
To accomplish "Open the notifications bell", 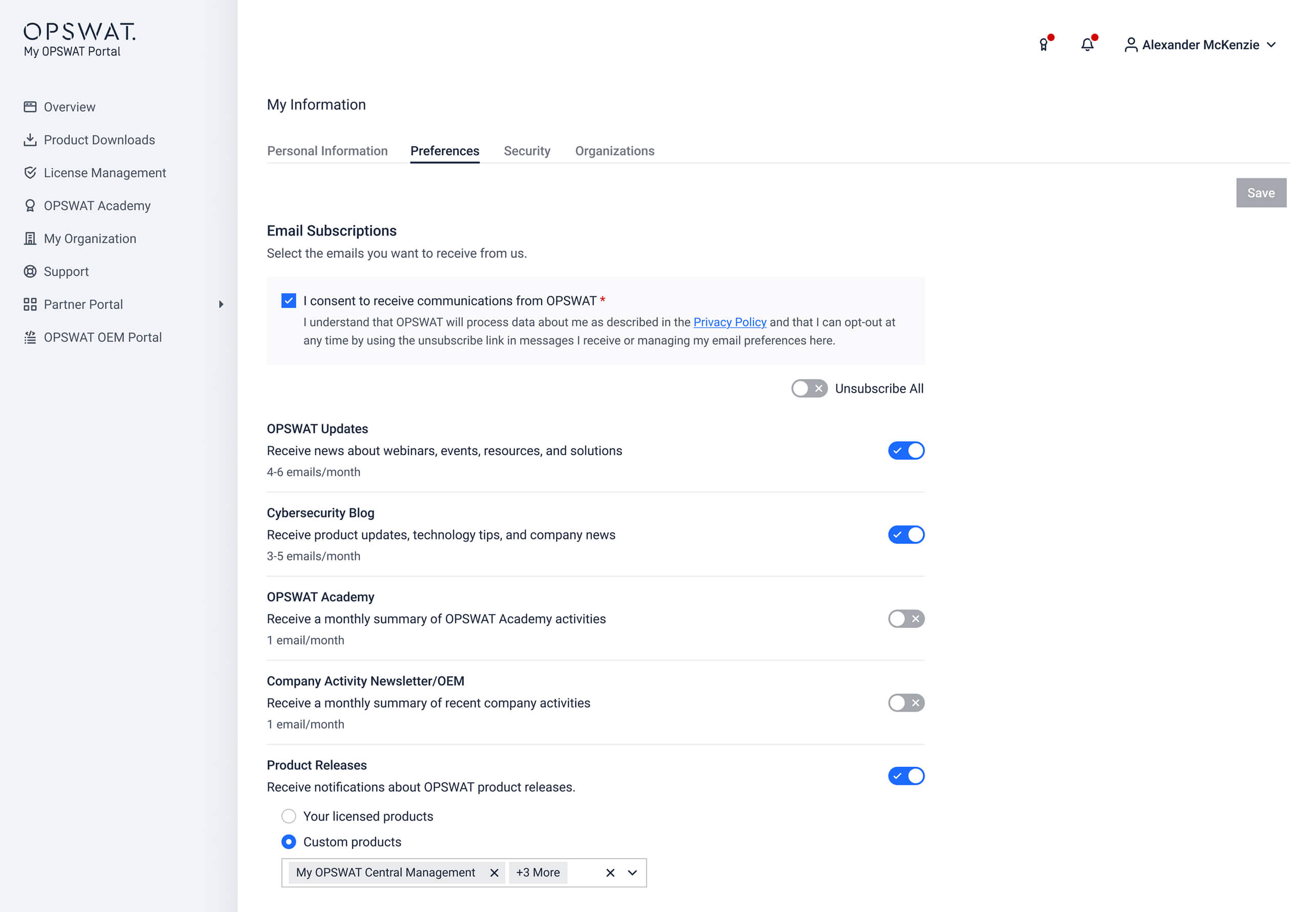I will click(1087, 45).
